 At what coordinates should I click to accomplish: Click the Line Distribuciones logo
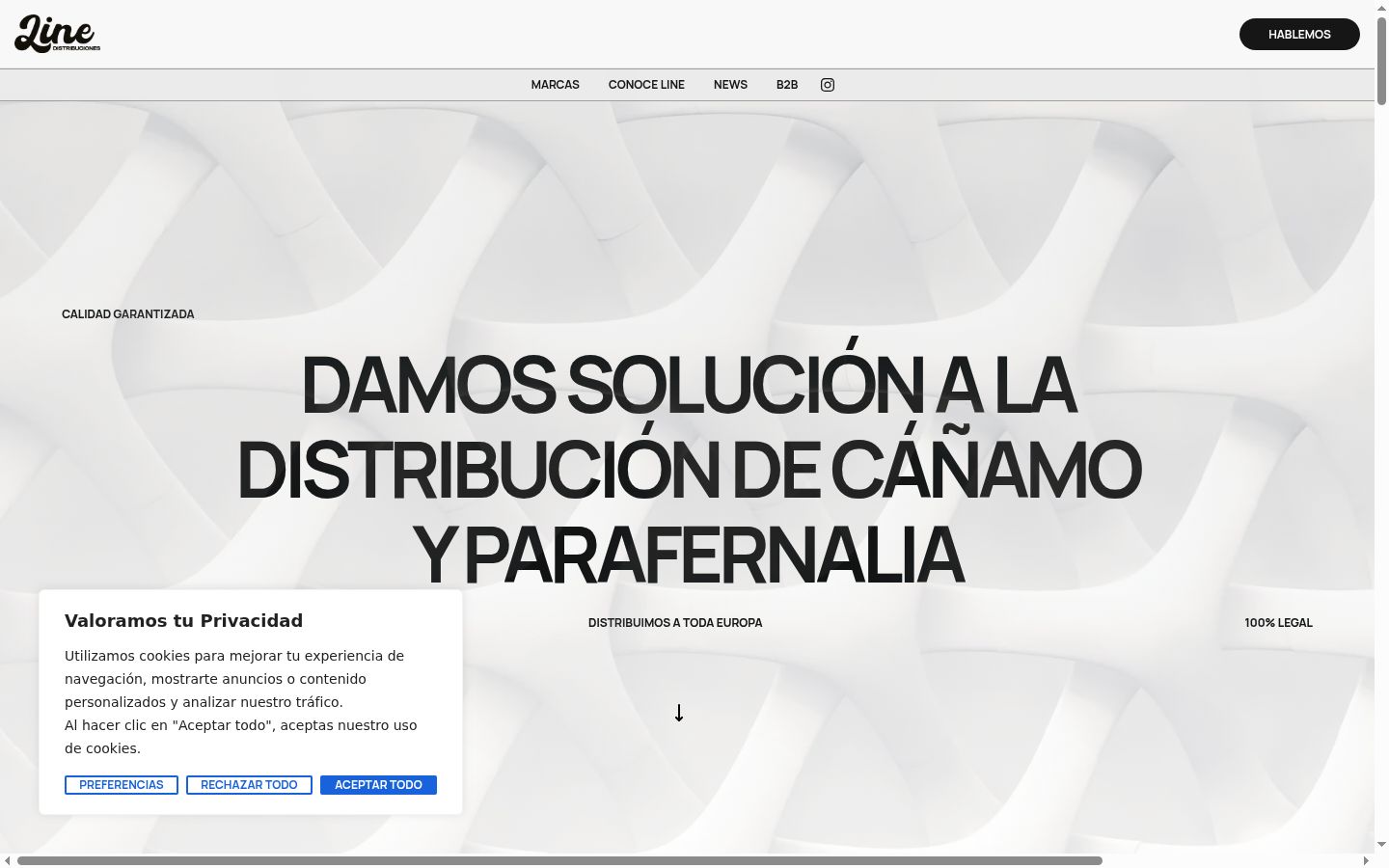[x=58, y=34]
